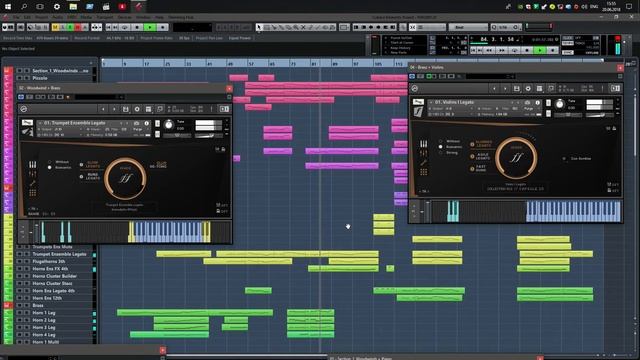Screen dimensions: 640x360
Task: Open Beat snap type dropdown
Action: 468,27
